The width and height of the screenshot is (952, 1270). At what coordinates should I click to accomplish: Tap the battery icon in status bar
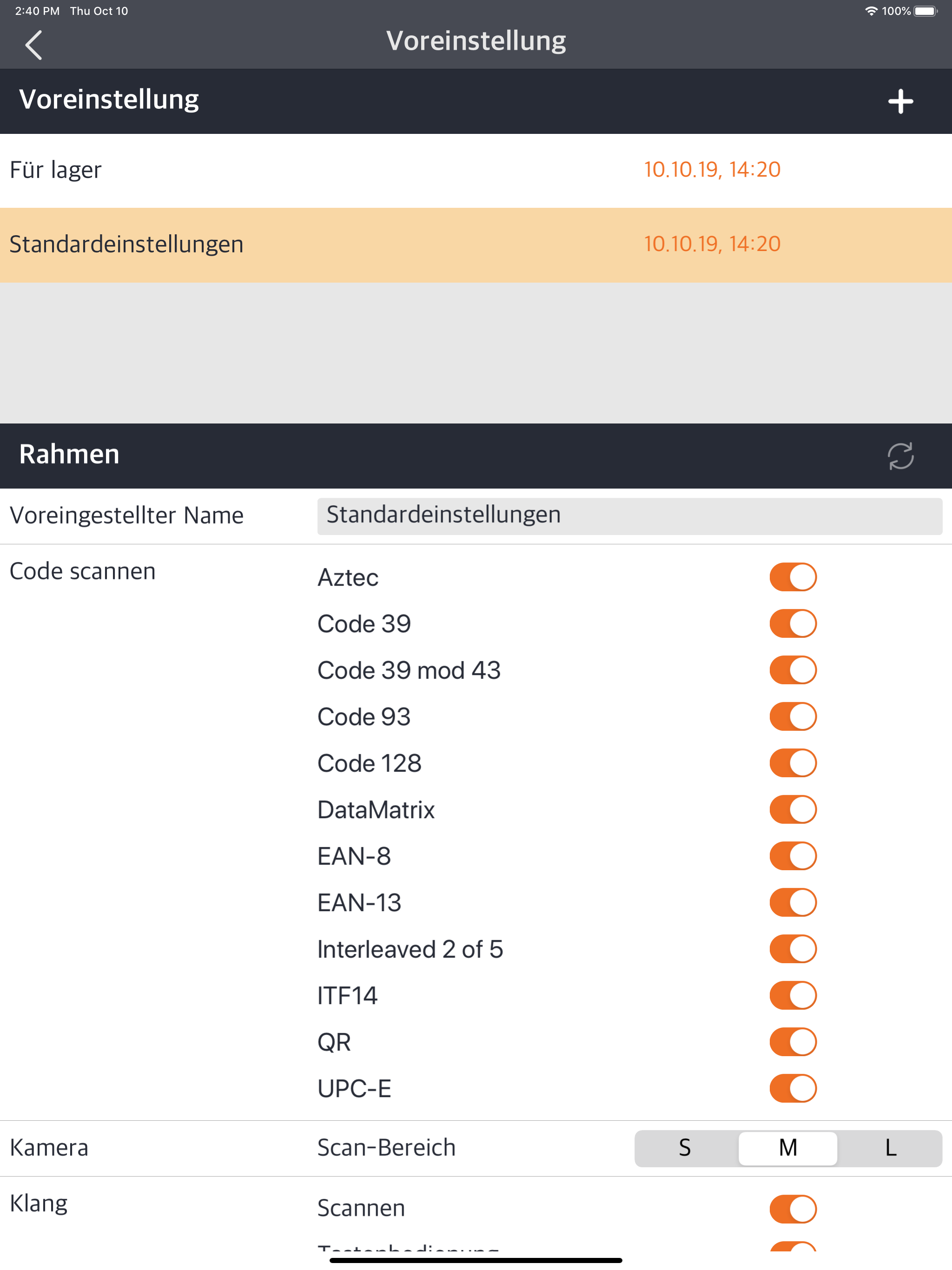click(925, 12)
